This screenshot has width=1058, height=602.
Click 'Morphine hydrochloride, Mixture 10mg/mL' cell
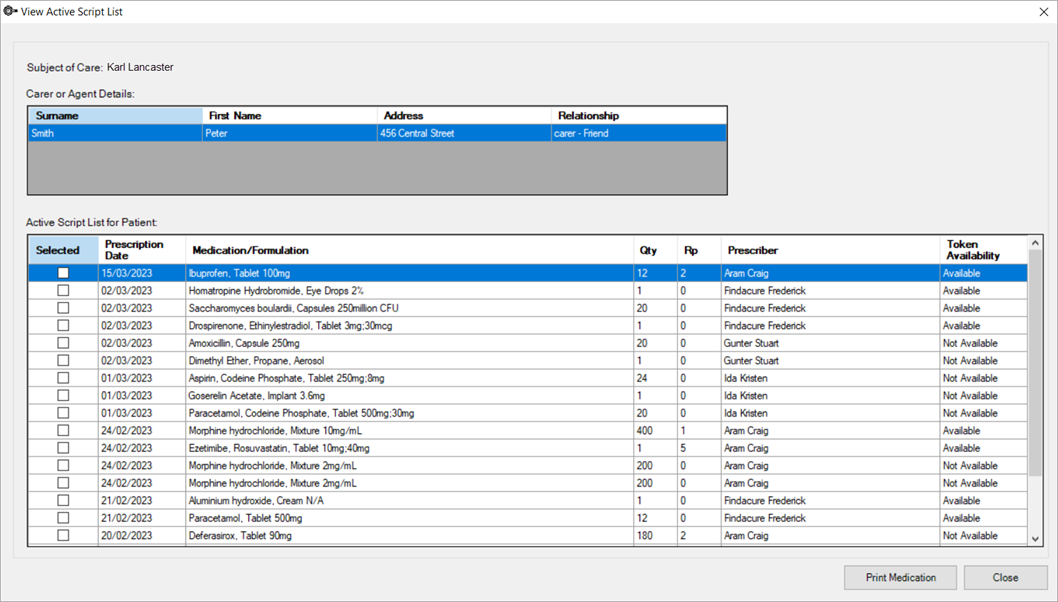pos(410,431)
